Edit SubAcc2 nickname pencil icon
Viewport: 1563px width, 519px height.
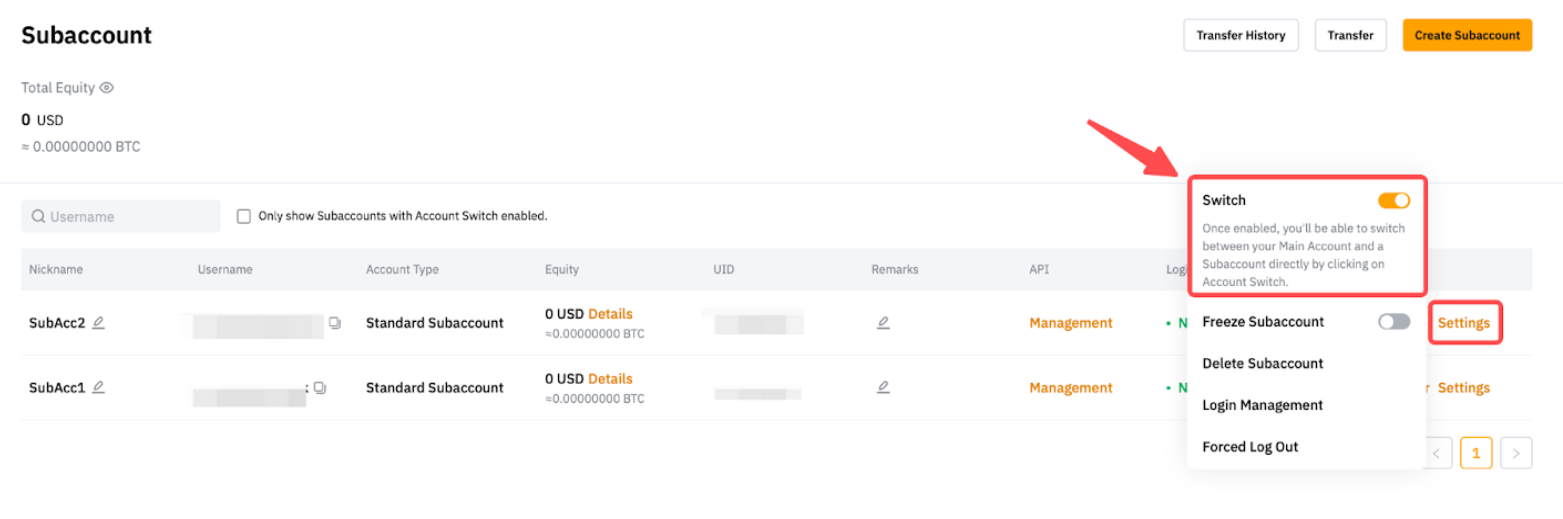(99, 322)
